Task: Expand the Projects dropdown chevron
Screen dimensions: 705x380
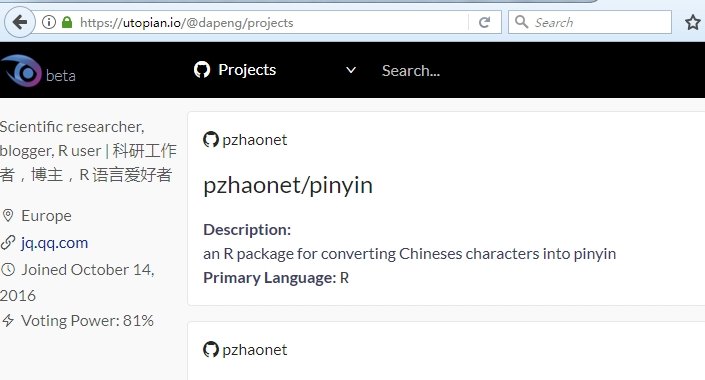Action: 351,70
